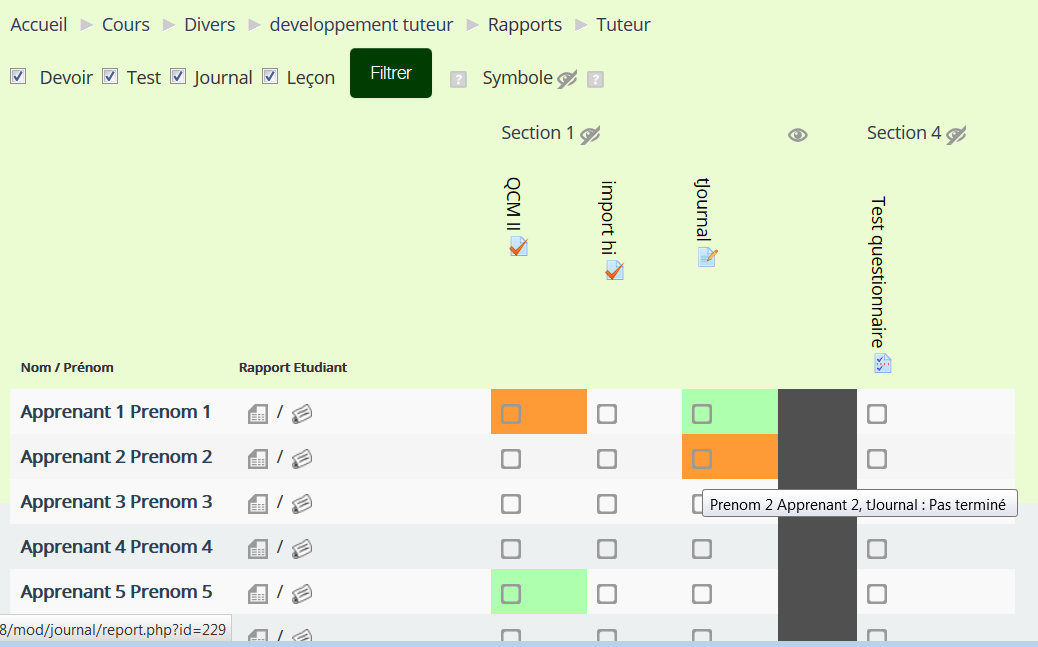
Task: Open report sheet icon for Apprenant 1
Action: click(258, 414)
